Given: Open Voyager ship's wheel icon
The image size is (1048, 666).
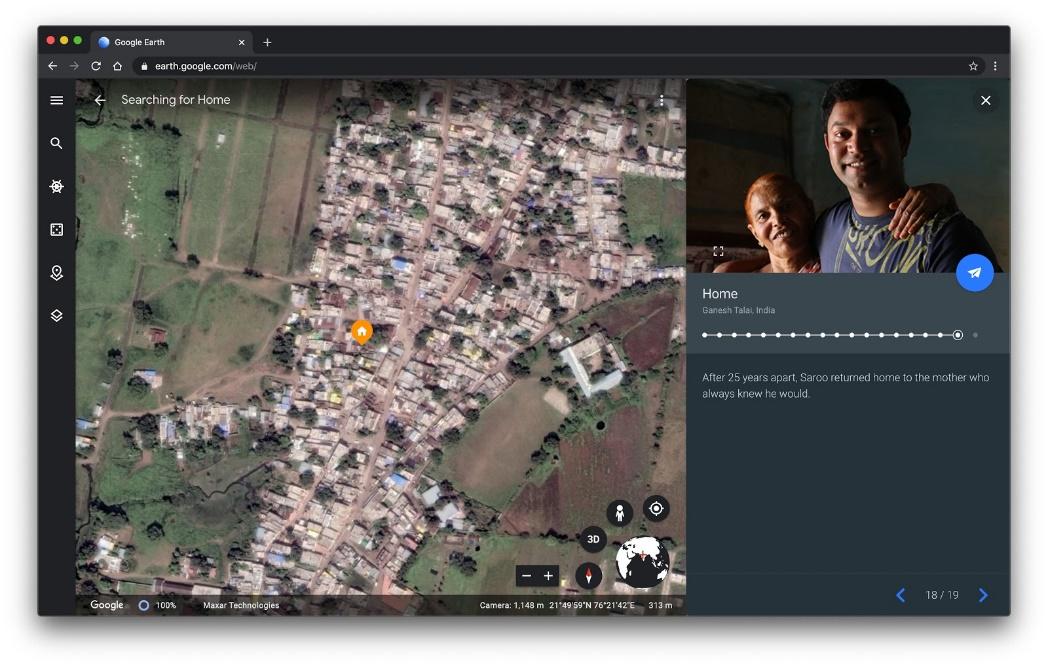Looking at the screenshot, I should click(x=57, y=187).
